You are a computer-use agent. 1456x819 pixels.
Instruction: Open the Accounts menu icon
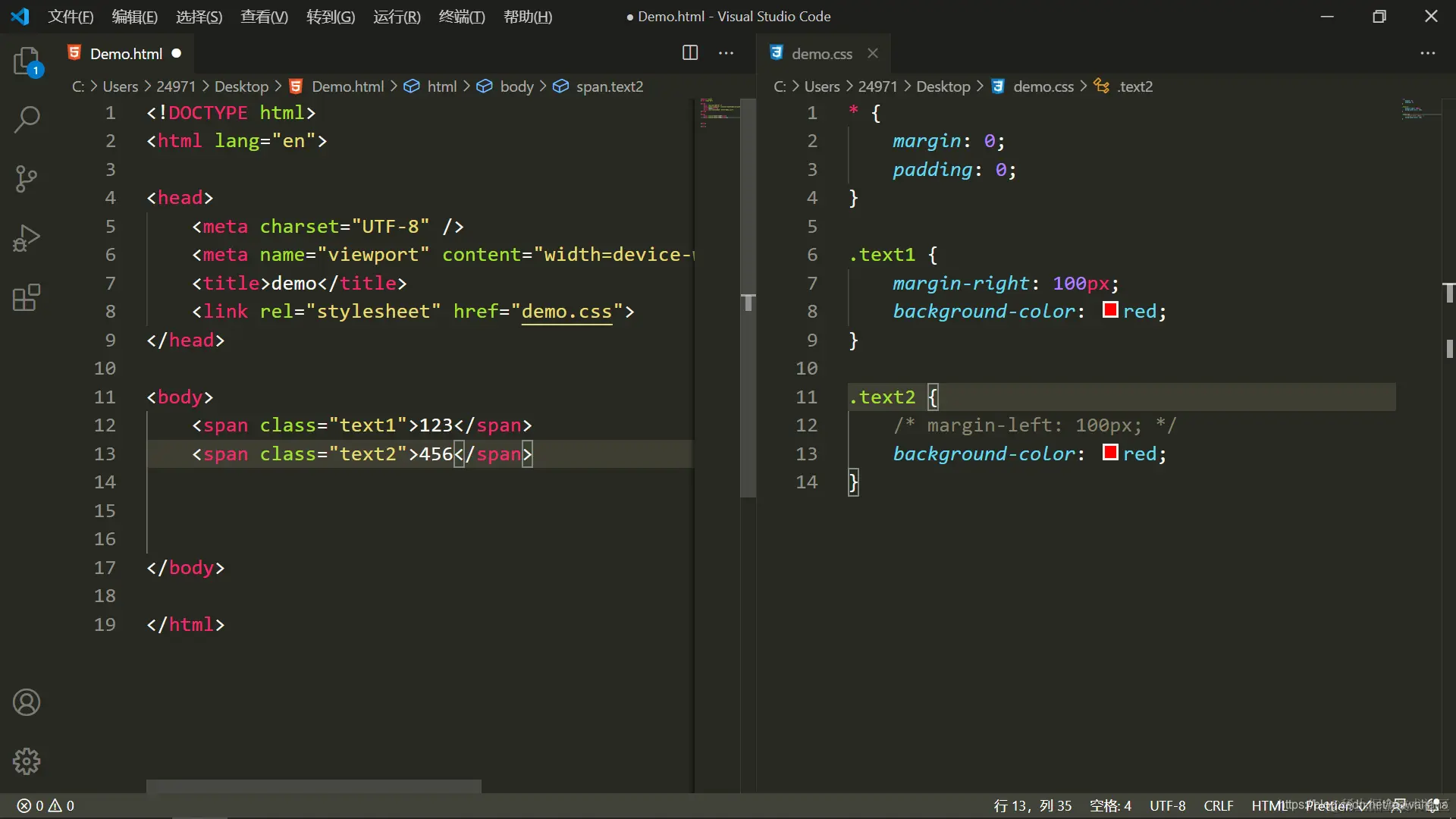coord(27,702)
